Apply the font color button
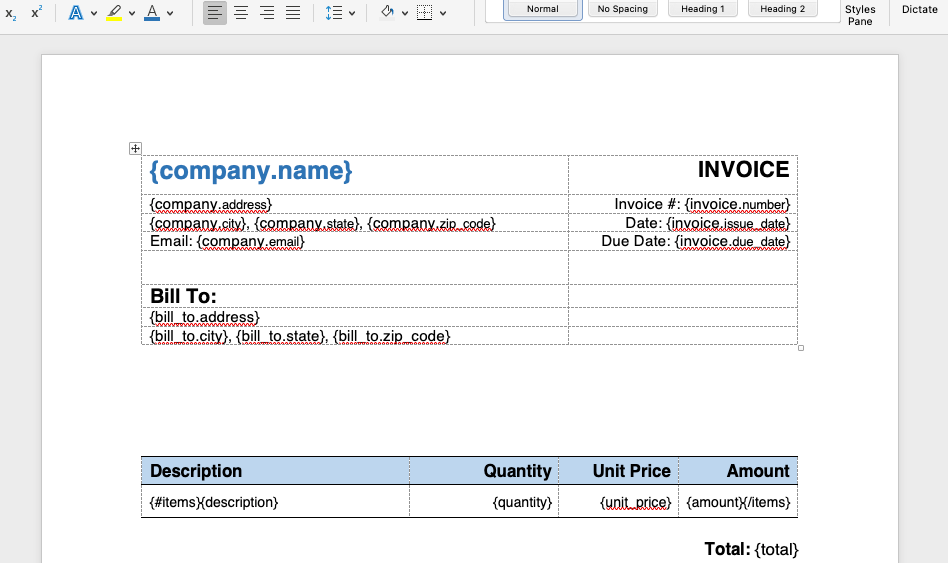 click(x=152, y=13)
